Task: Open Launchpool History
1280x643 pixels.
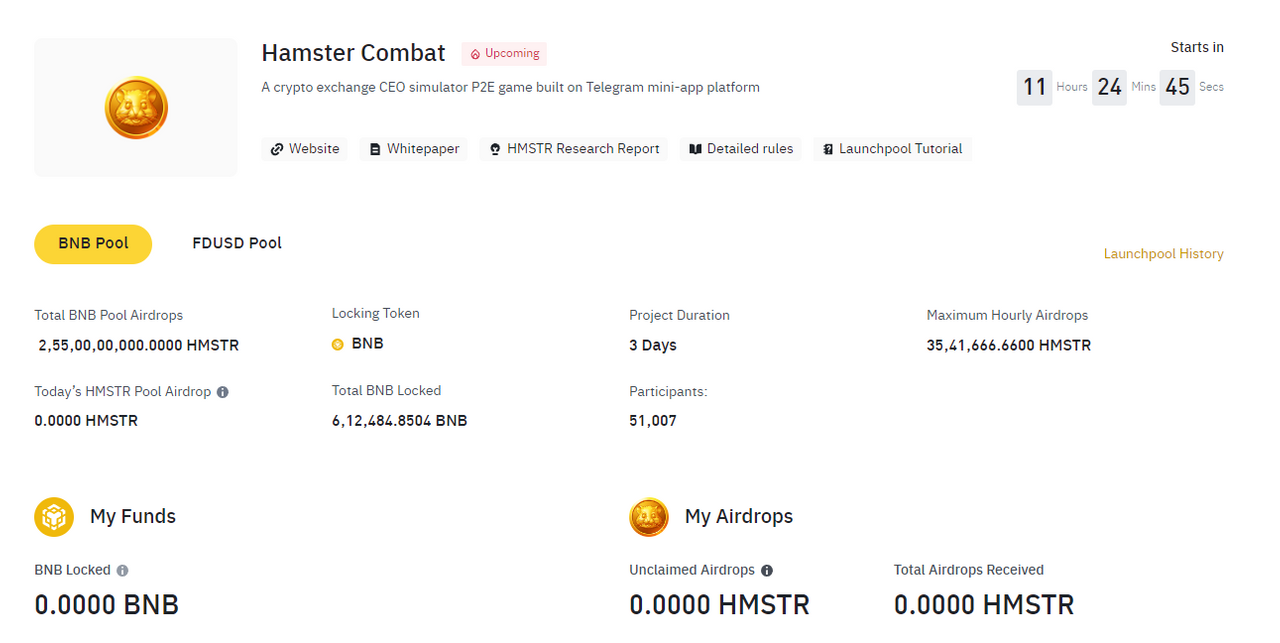Action: (x=1163, y=254)
